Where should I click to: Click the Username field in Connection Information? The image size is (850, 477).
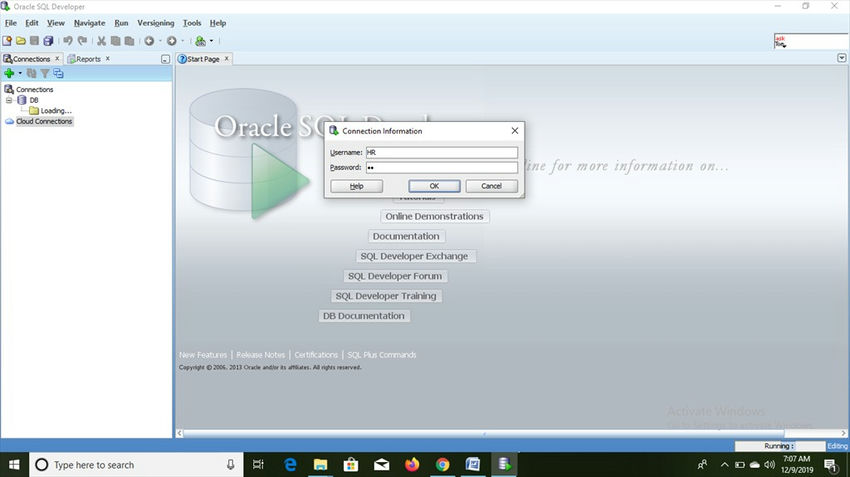tap(442, 152)
